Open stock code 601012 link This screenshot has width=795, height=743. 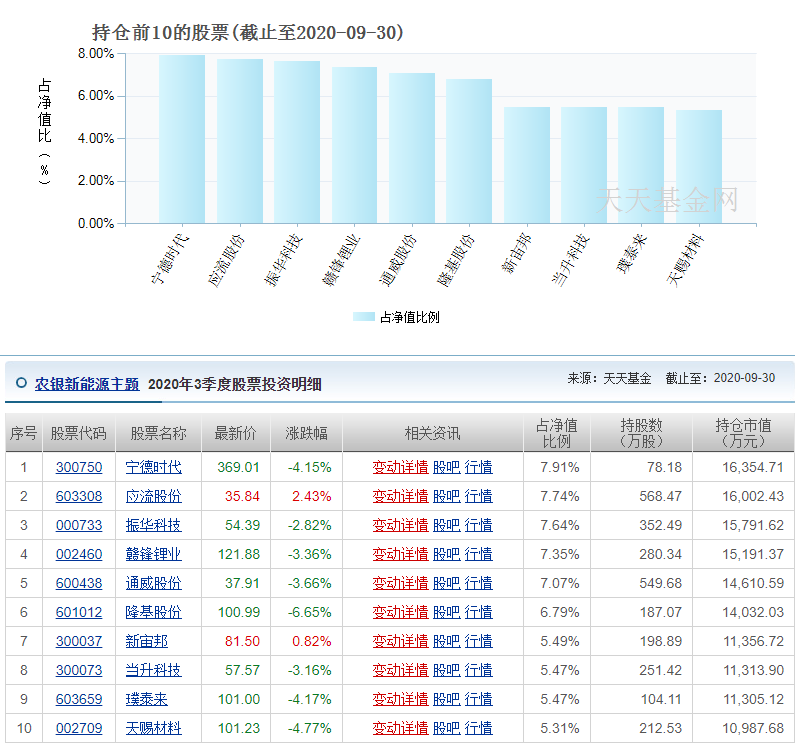(x=79, y=612)
